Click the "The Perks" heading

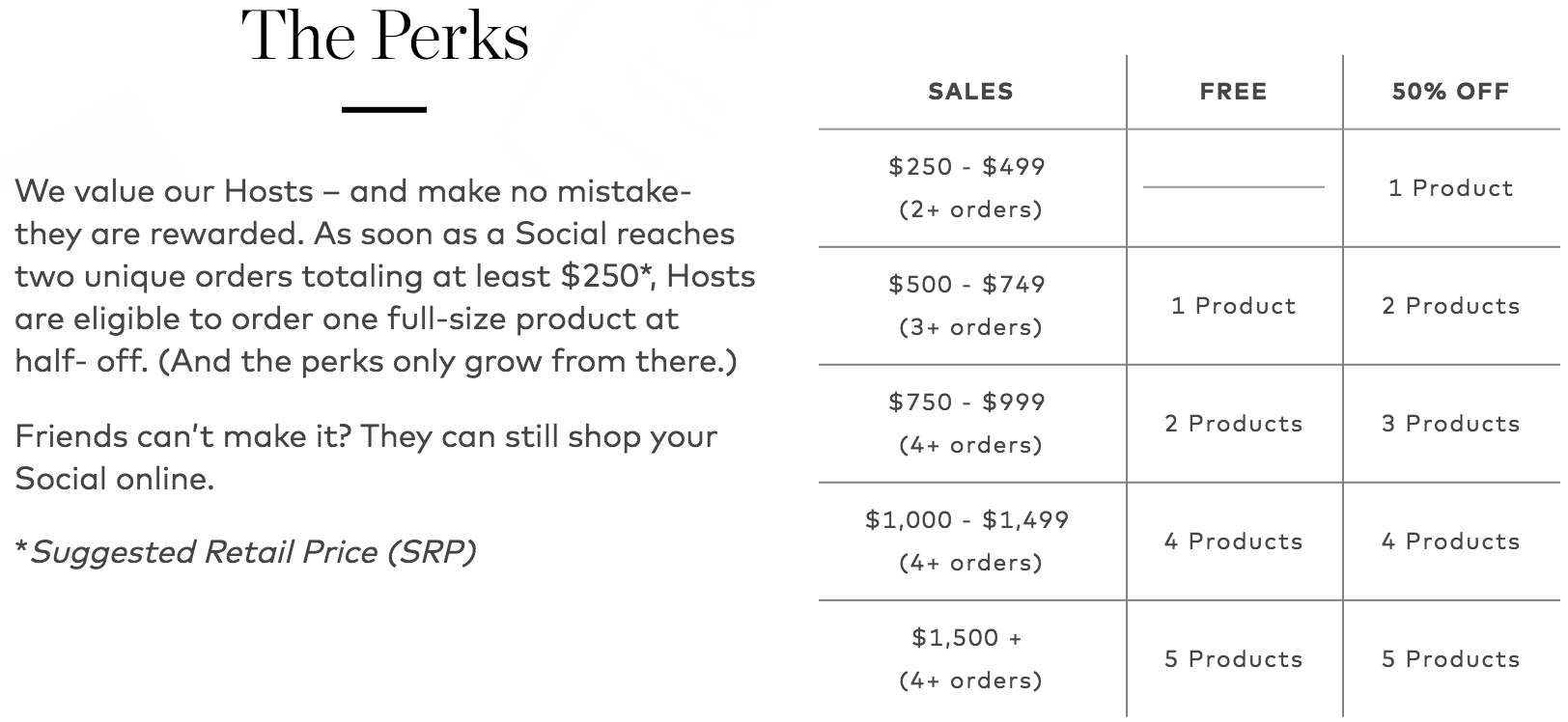coord(385,36)
